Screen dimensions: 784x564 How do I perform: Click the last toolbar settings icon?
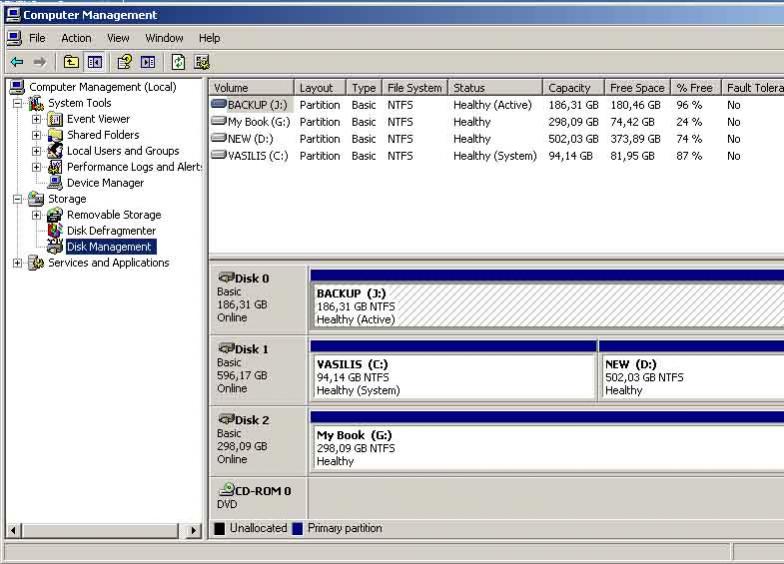(x=202, y=62)
